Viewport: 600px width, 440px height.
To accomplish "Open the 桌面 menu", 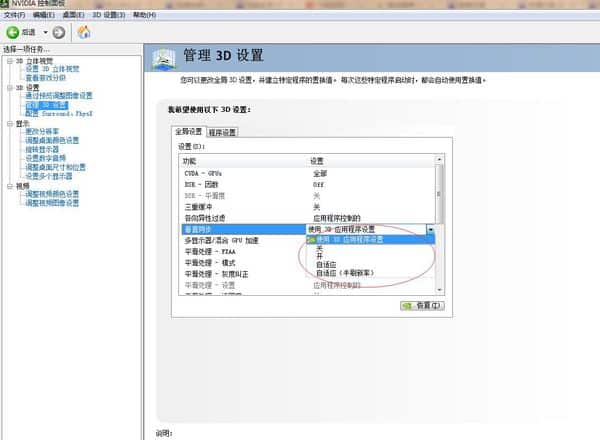I will click(73, 15).
